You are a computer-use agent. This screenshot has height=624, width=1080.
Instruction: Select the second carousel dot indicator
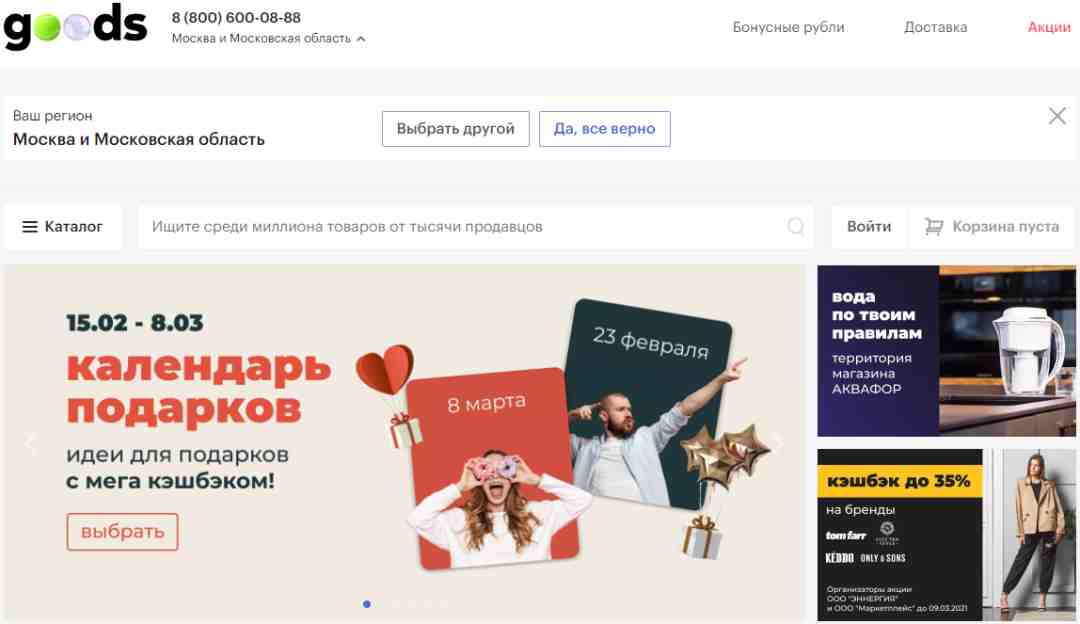(x=396, y=604)
